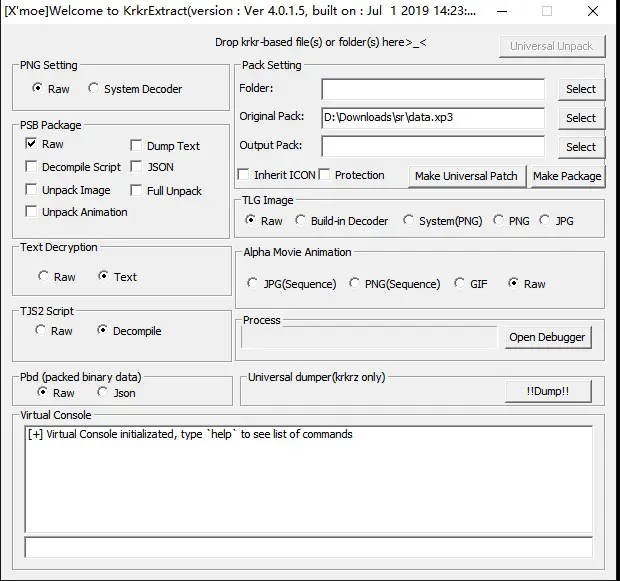Viewport: 620px width, 581px height.
Task: Click Select button next to Output Pack
Action: click(581, 147)
